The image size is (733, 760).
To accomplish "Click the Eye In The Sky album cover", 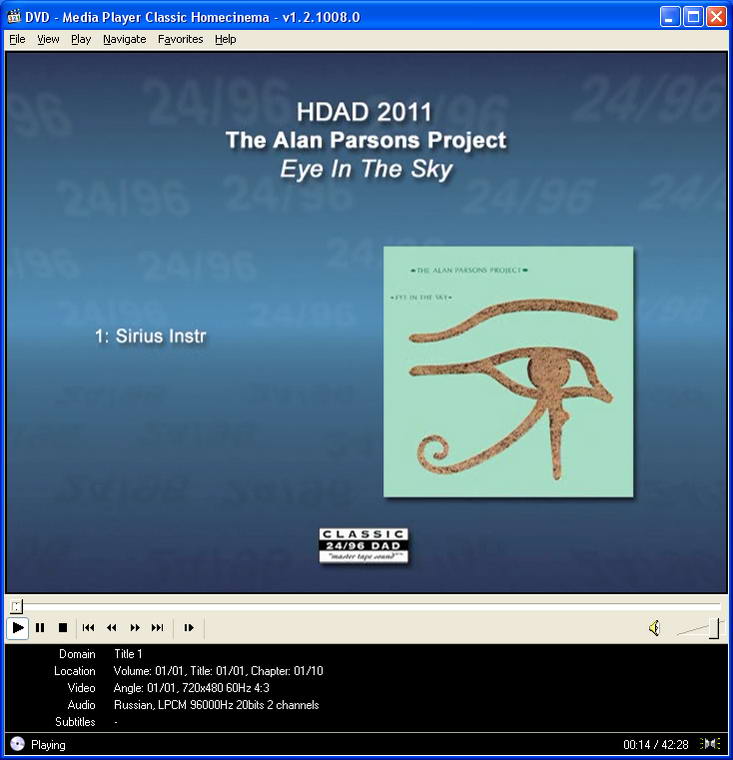I will pos(508,372).
